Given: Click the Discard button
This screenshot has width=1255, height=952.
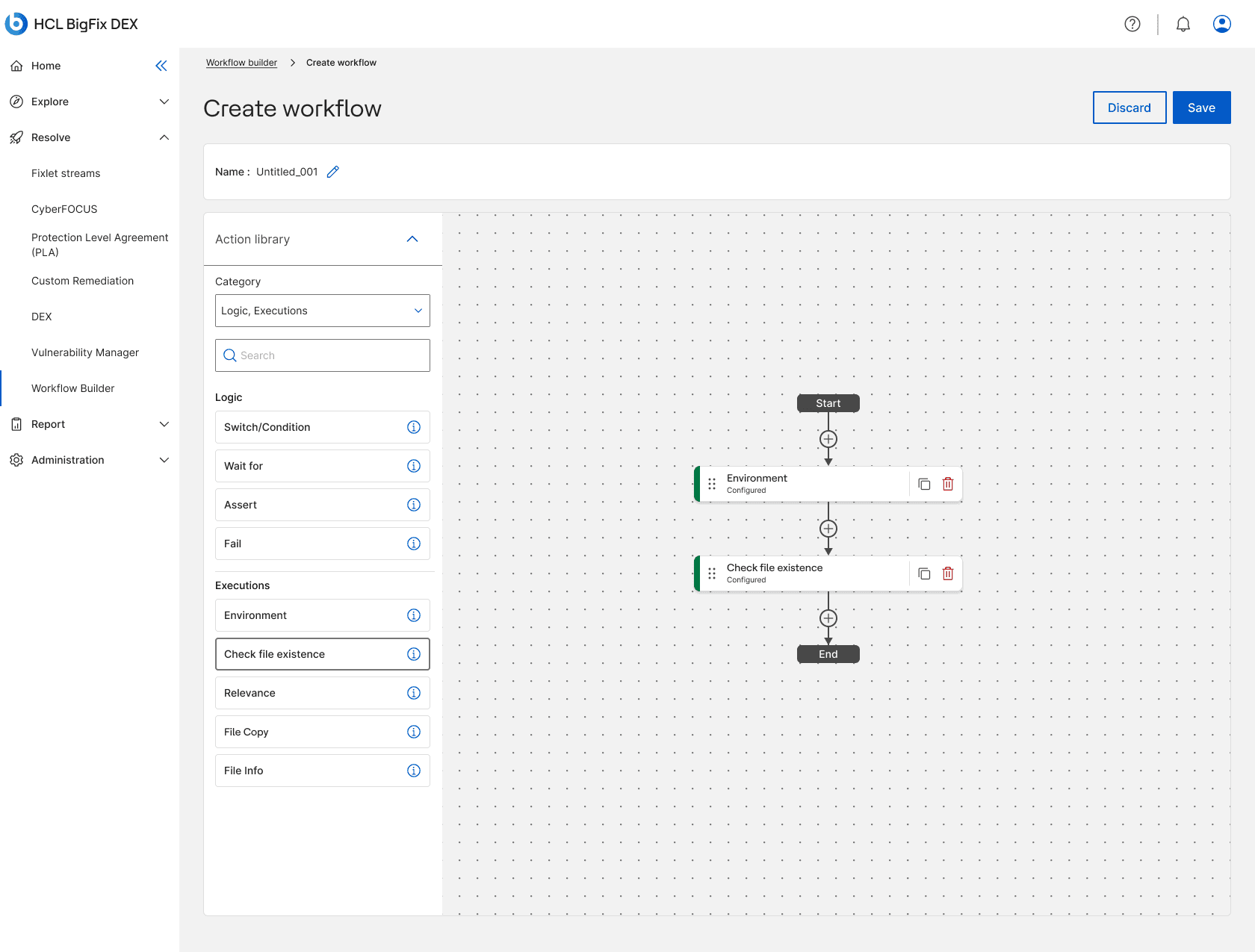Looking at the screenshot, I should coord(1129,108).
